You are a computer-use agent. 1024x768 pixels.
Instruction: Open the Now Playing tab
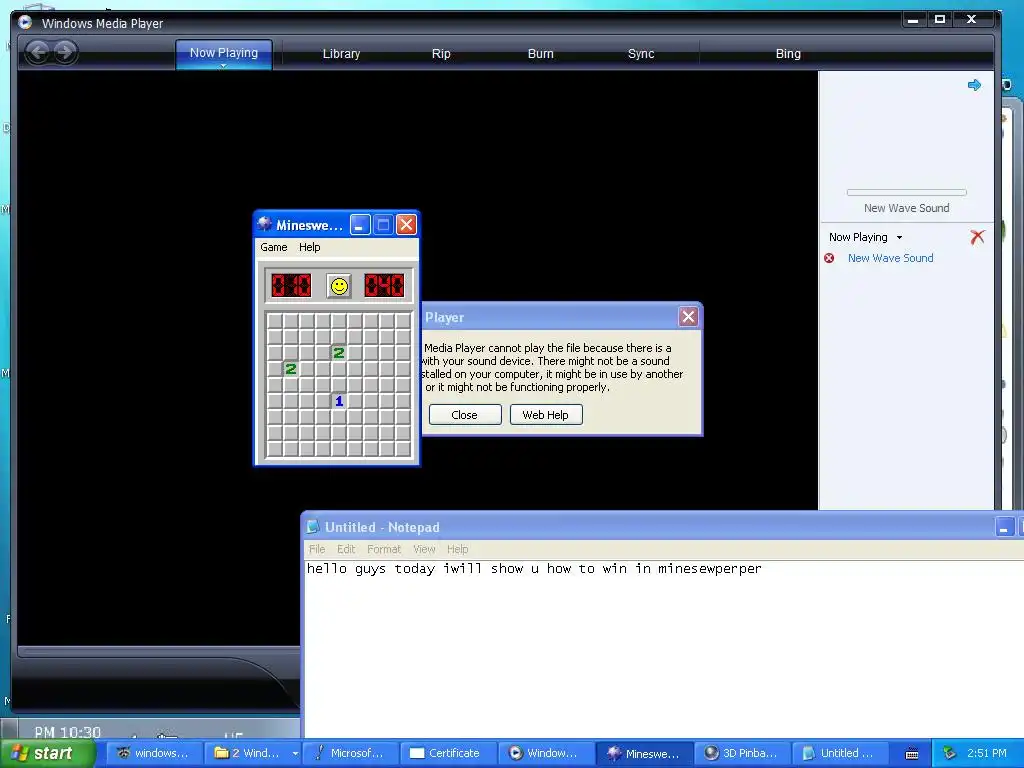click(223, 53)
